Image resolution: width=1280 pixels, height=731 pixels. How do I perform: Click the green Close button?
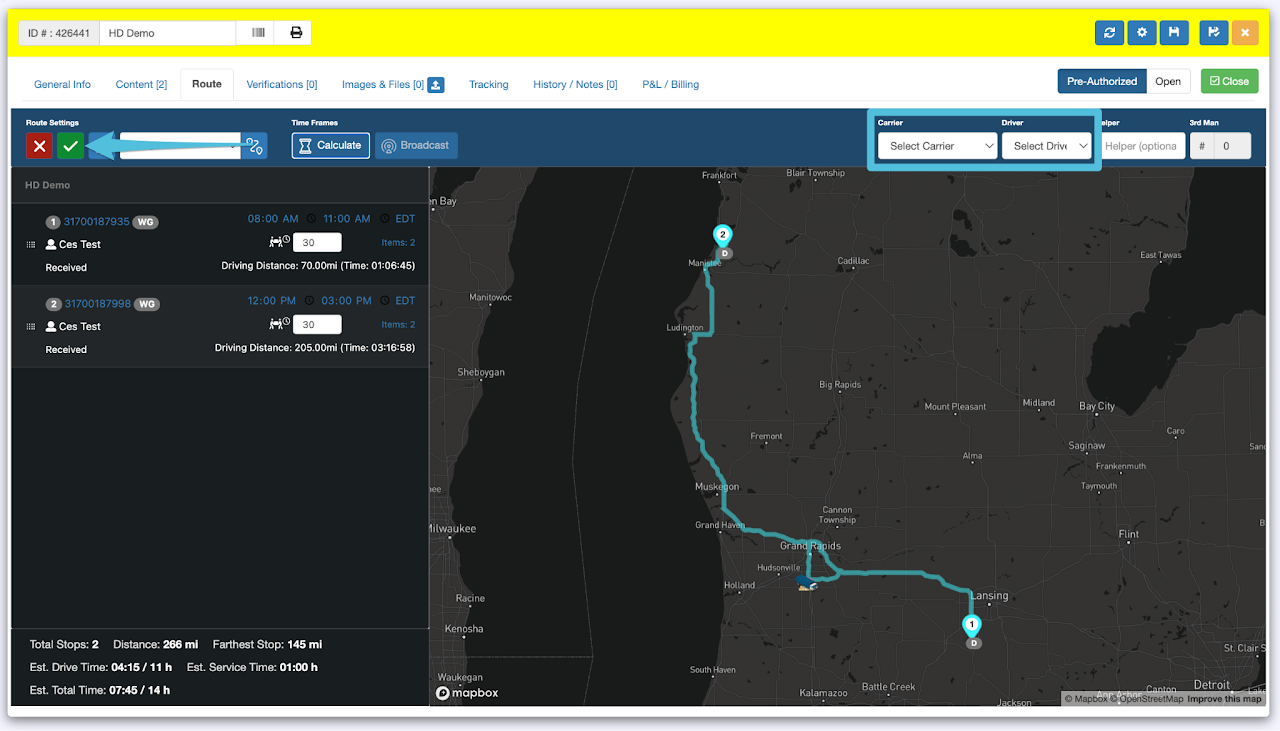tap(1229, 81)
